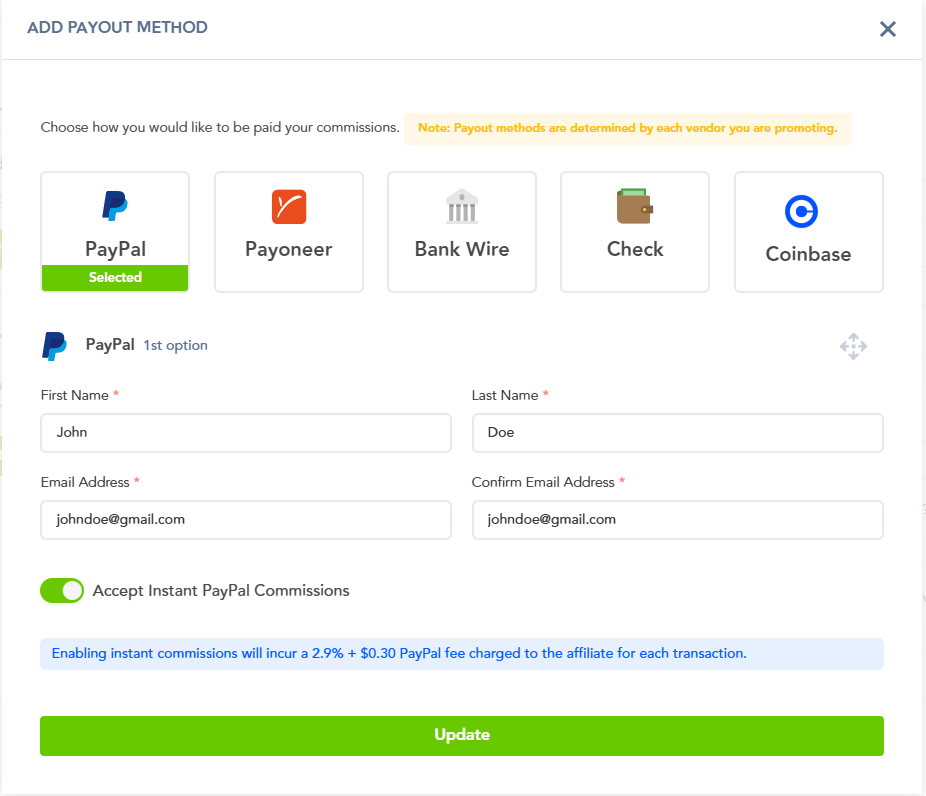Click the '1st option' label
This screenshot has width=926, height=796.
click(175, 345)
